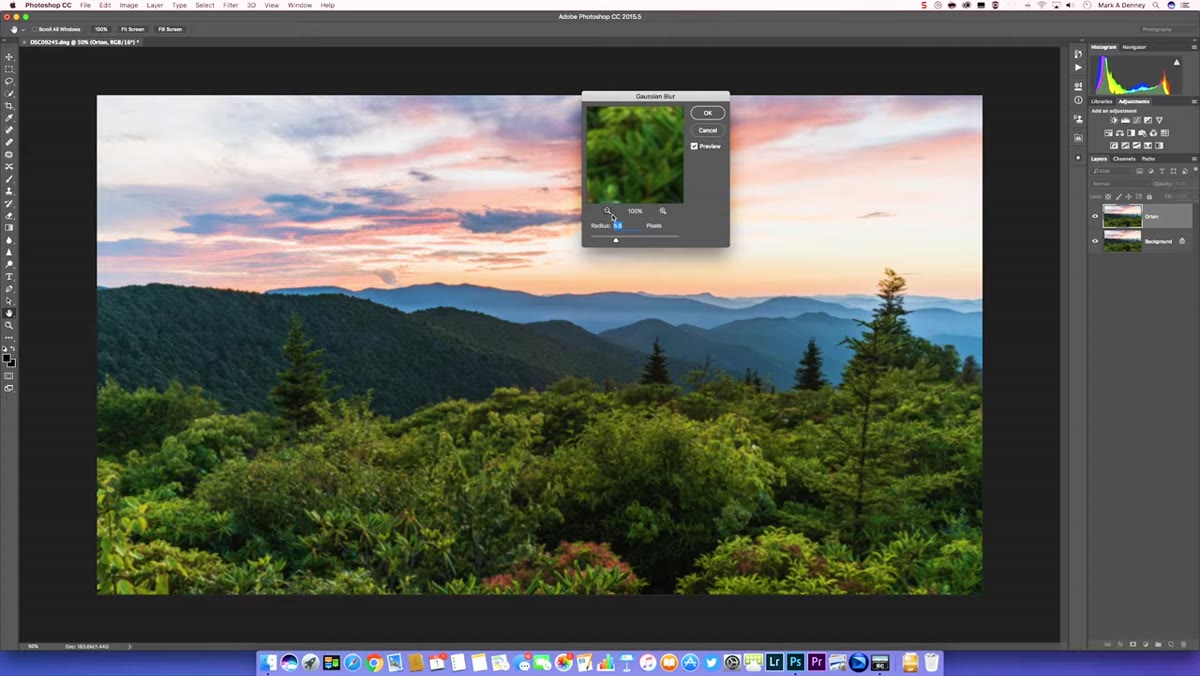Viewport: 1200px width, 676px height.
Task: Switch to the Navigator tab
Action: [x=1134, y=46]
